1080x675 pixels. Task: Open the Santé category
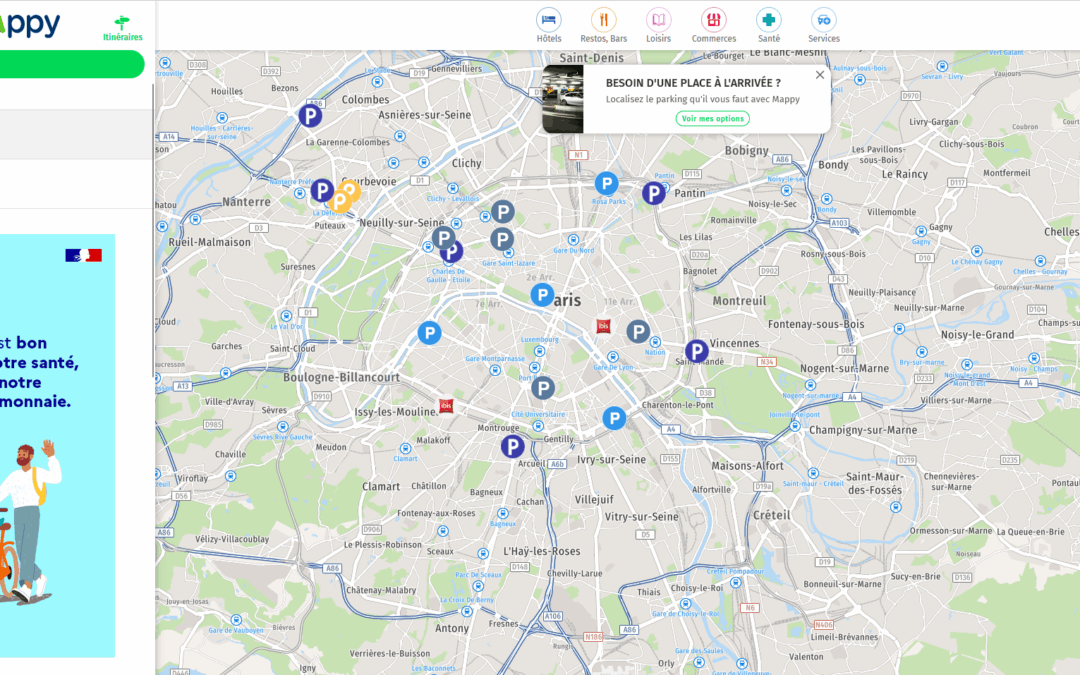pos(769,25)
